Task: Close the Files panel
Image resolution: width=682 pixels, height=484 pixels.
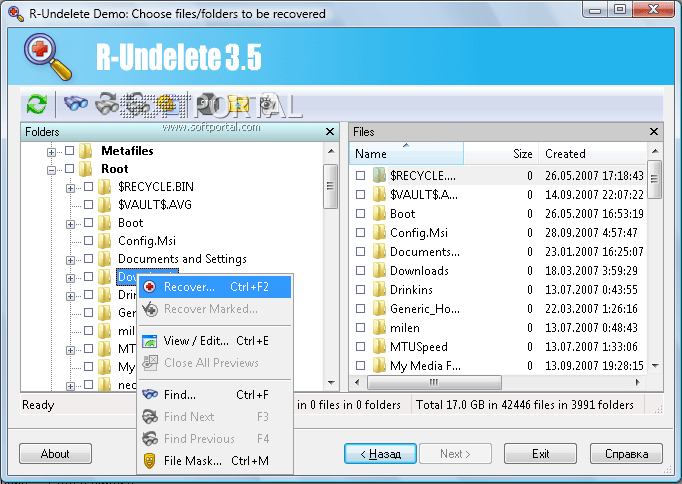Action: tap(654, 132)
